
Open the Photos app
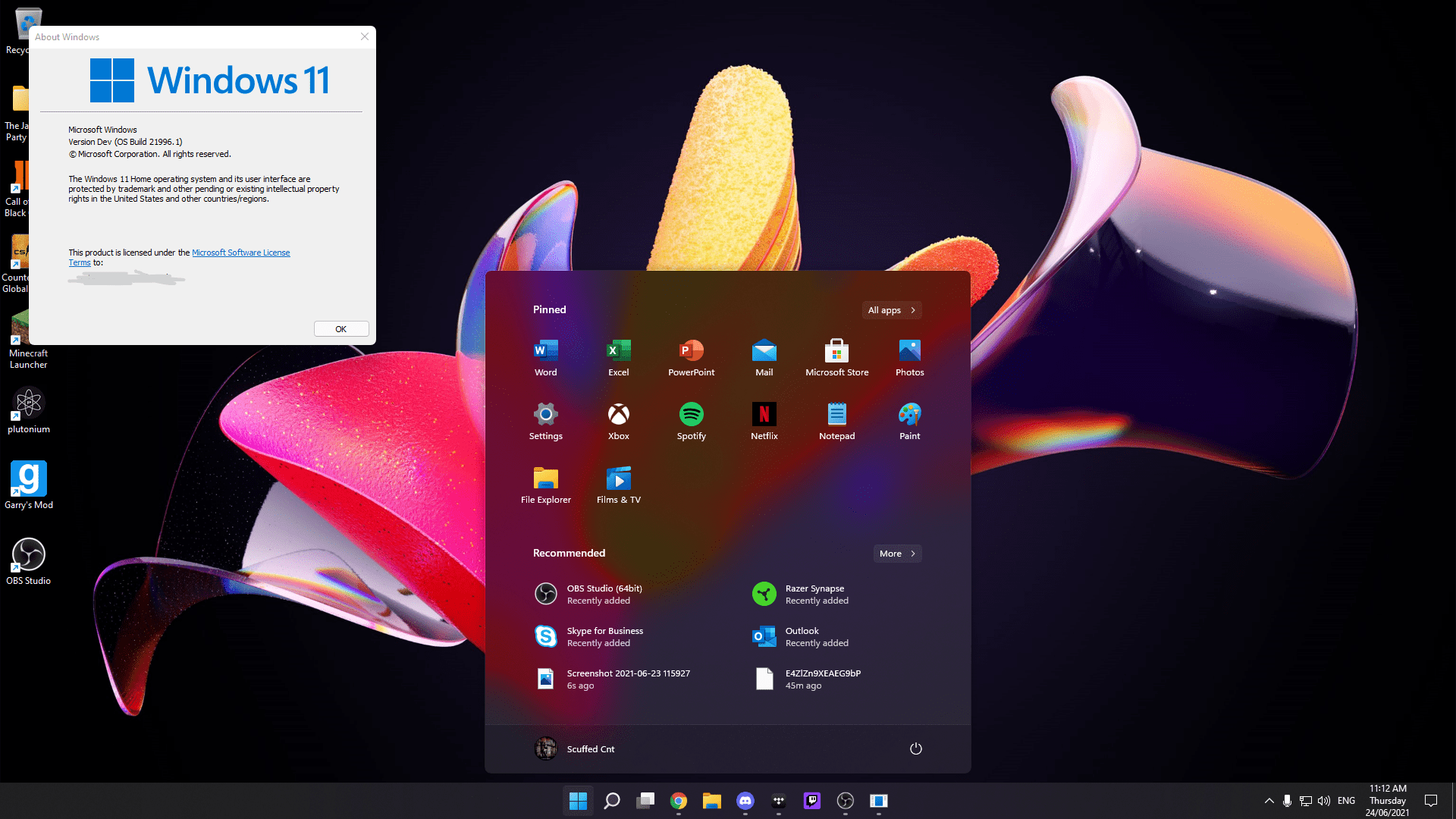909,351
